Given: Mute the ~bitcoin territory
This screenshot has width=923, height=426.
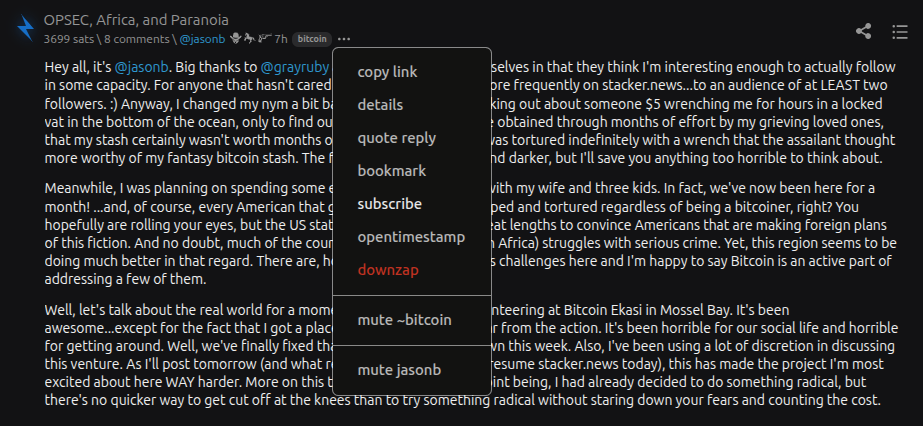Looking at the screenshot, I should (x=404, y=320).
